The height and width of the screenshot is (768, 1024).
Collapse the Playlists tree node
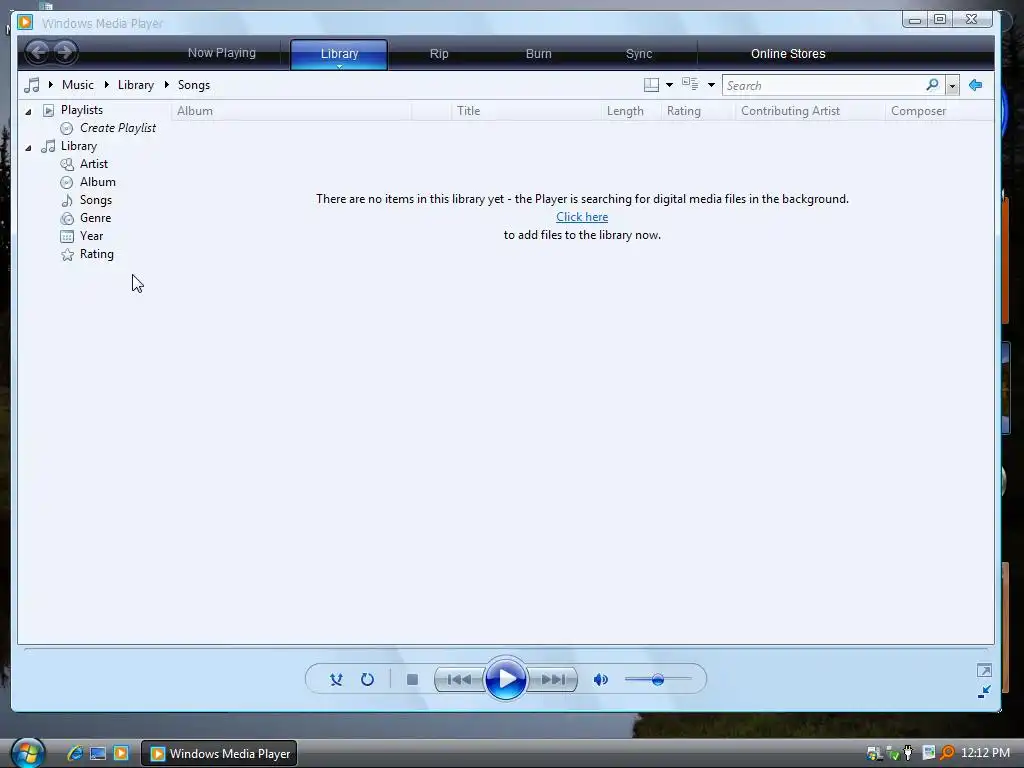pyautogui.click(x=28, y=112)
